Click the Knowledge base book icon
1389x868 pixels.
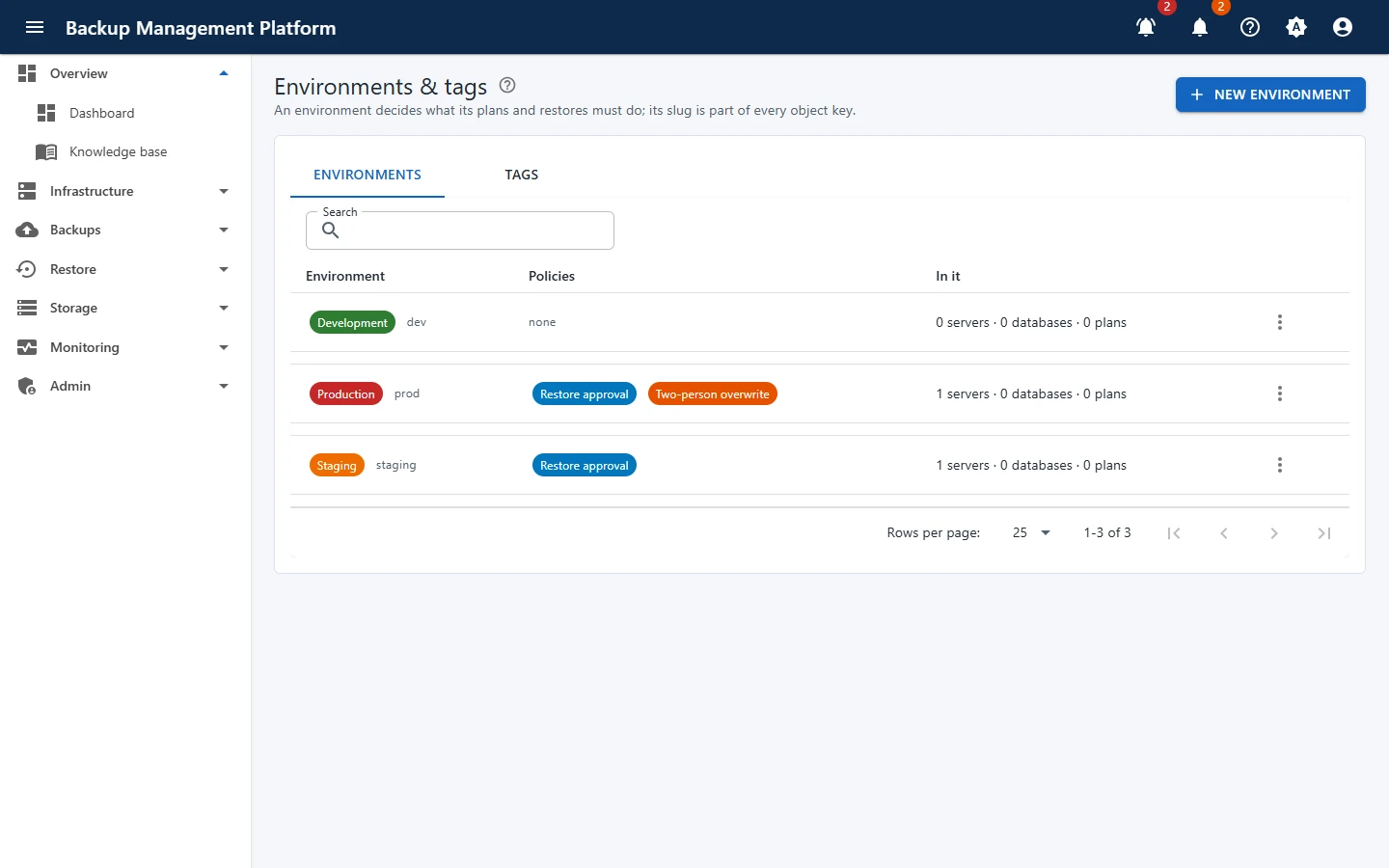click(x=46, y=151)
